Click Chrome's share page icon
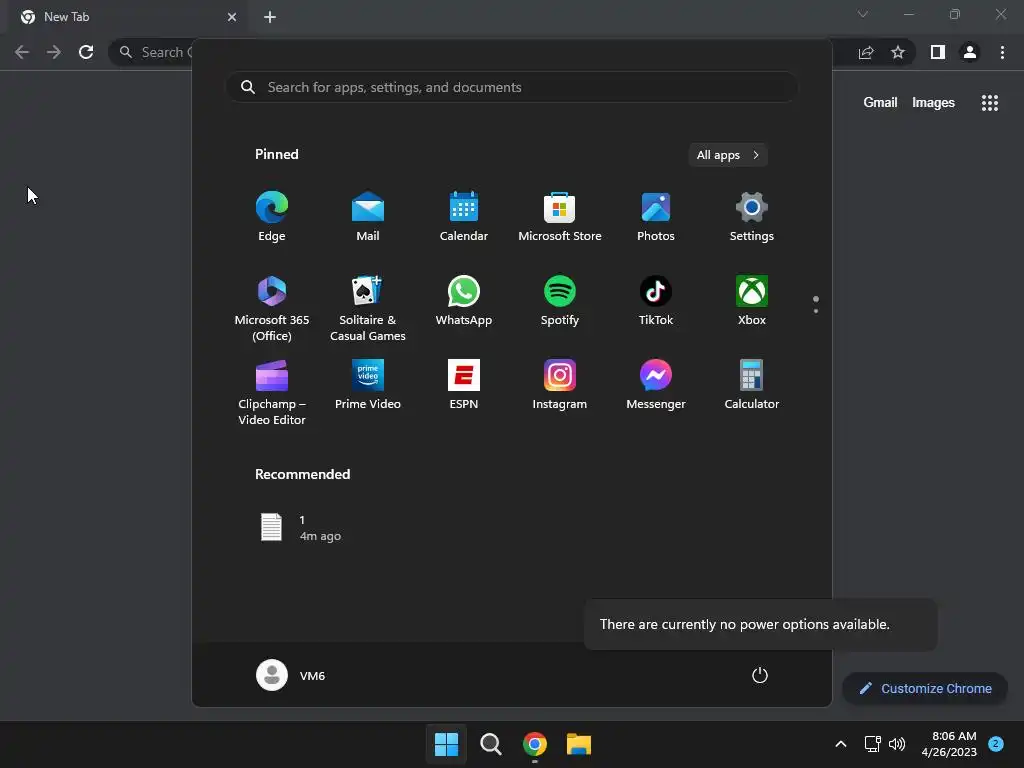Viewport: 1024px width, 768px height. point(866,52)
